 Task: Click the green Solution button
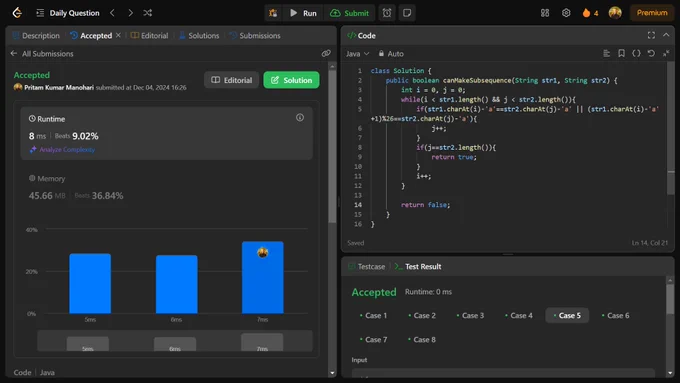[x=291, y=80]
